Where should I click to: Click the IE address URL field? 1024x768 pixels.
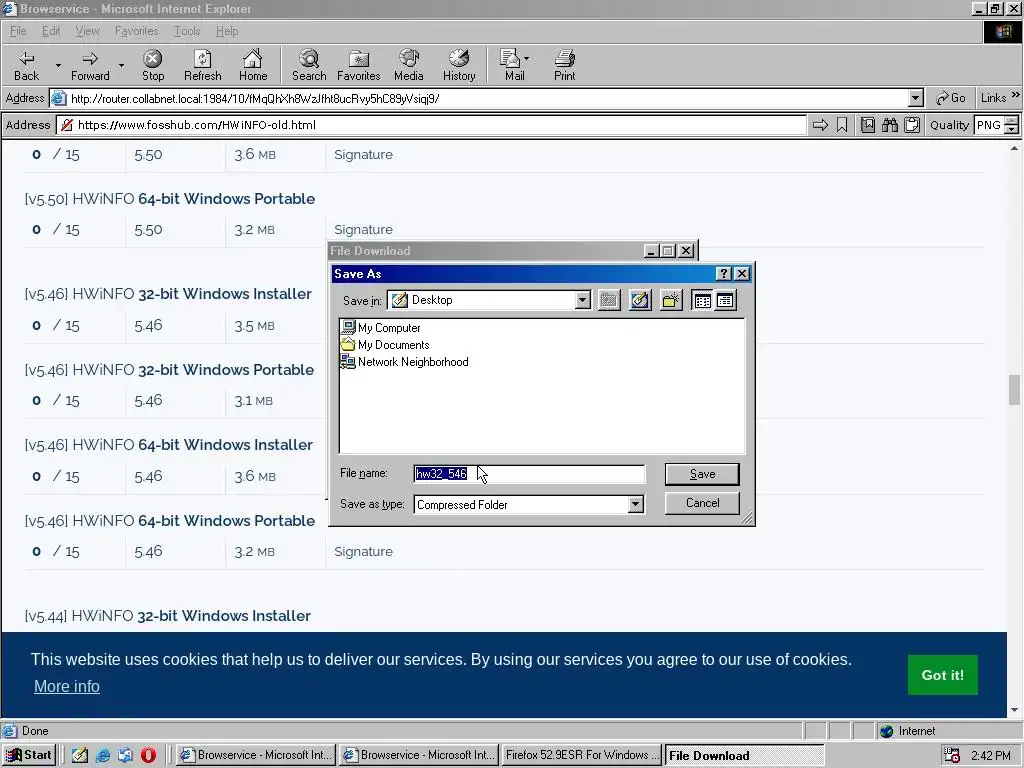click(479, 99)
